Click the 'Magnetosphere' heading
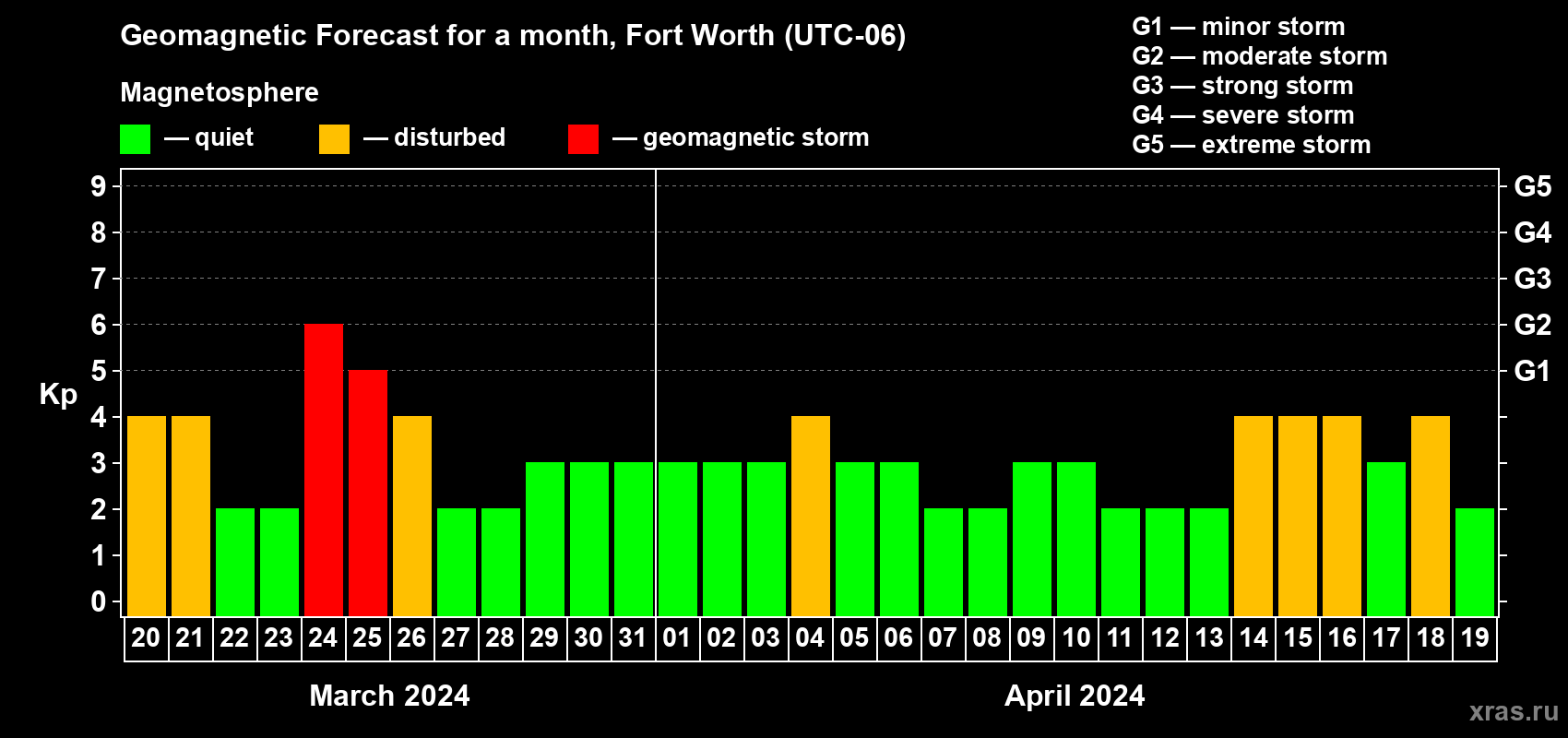The image size is (1568, 738). point(220,93)
